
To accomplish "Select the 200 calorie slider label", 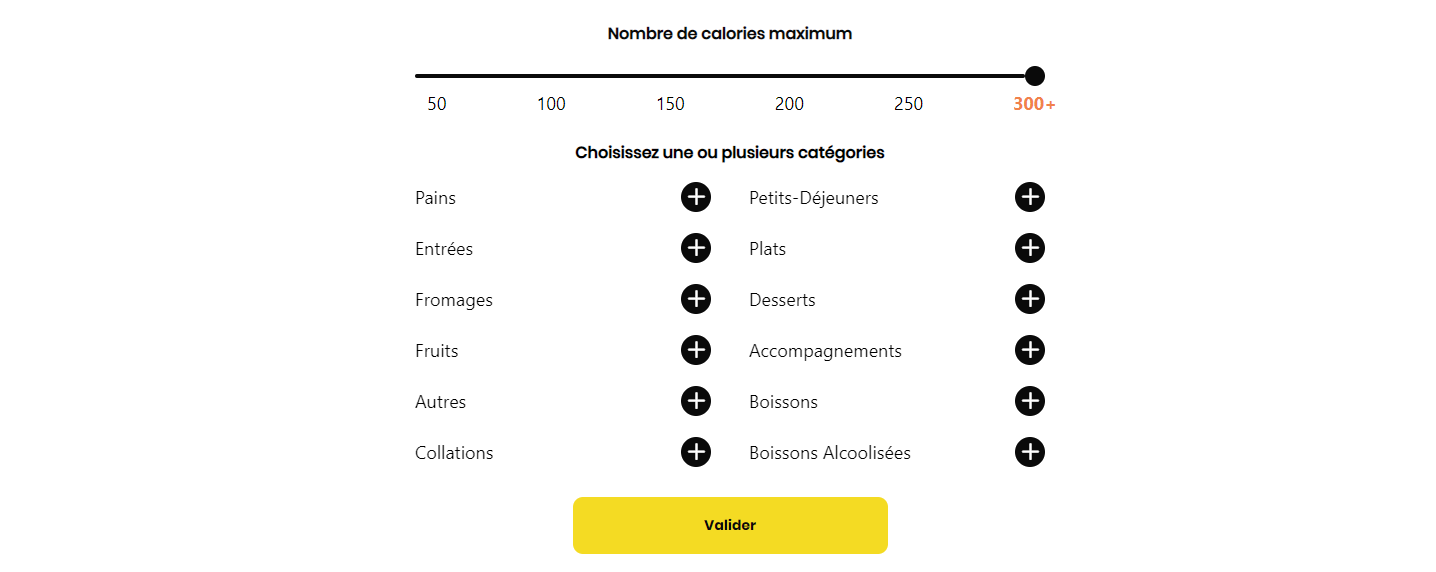I will click(789, 104).
